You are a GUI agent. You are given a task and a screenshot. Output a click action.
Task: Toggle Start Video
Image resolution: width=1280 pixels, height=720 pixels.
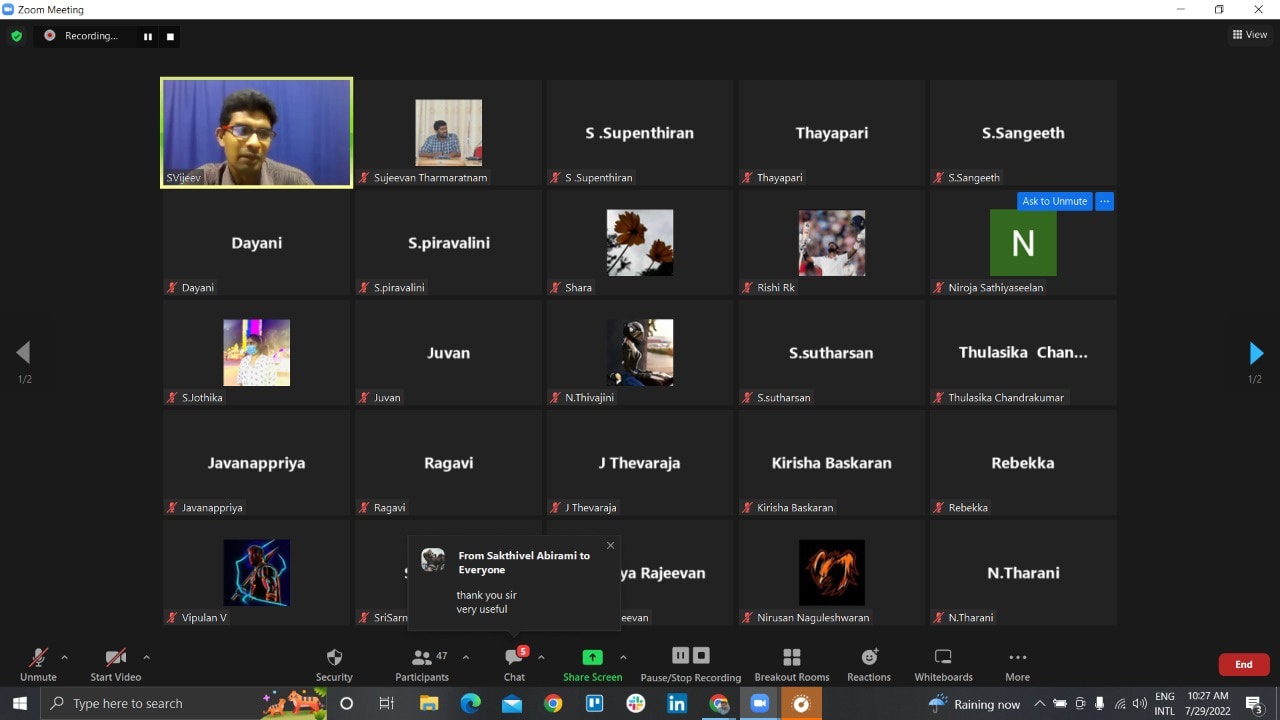[x=116, y=664]
